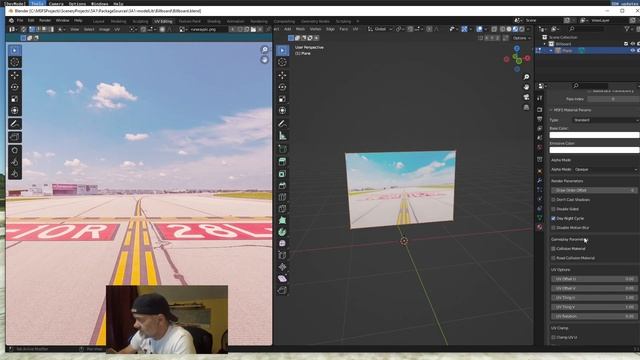
Task: Open the Alpha Mode dropdown
Action: coord(606,169)
